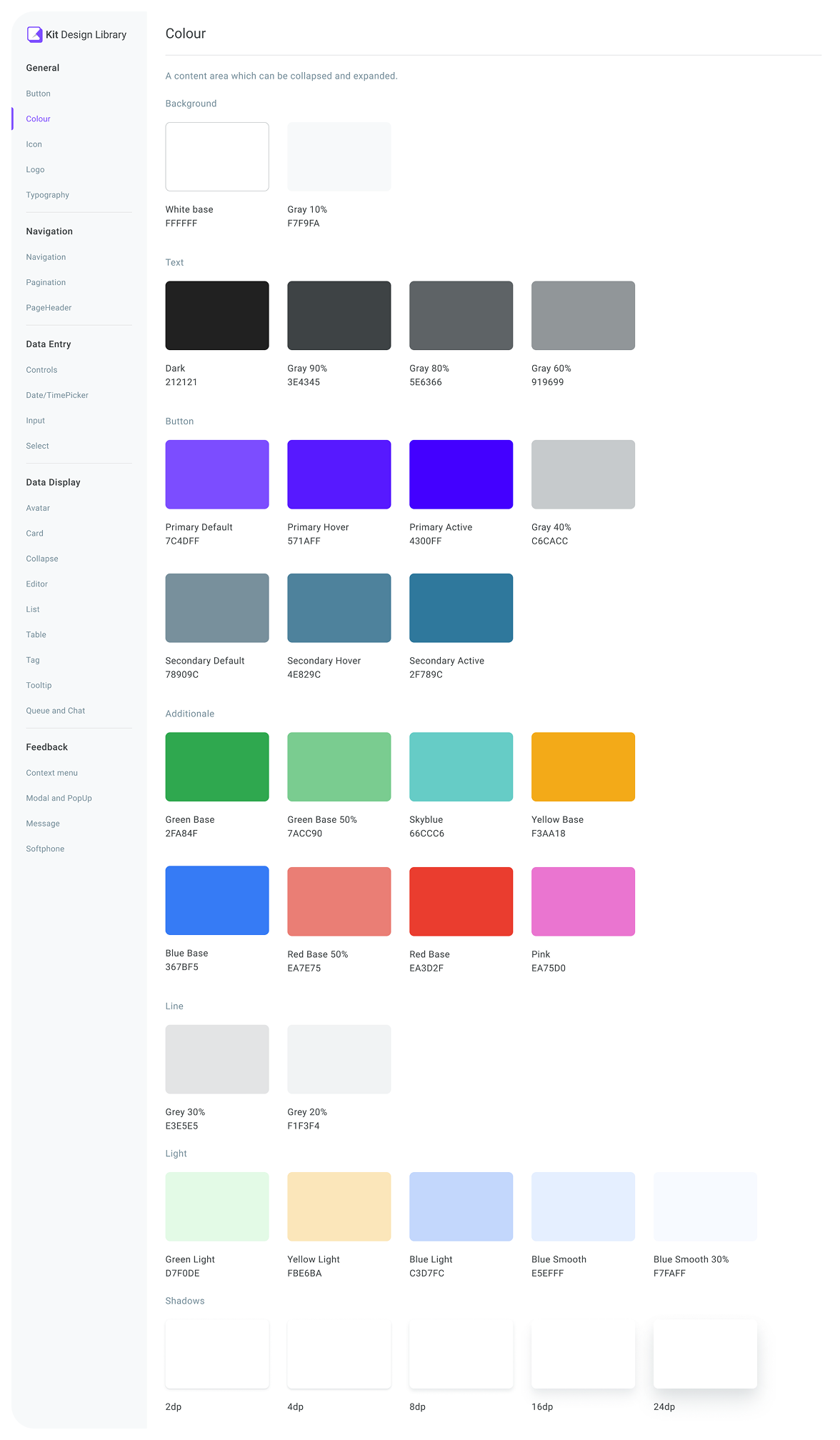Go to the Tooltip page
This screenshot has width=840, height=1440.
coord(39,685)
